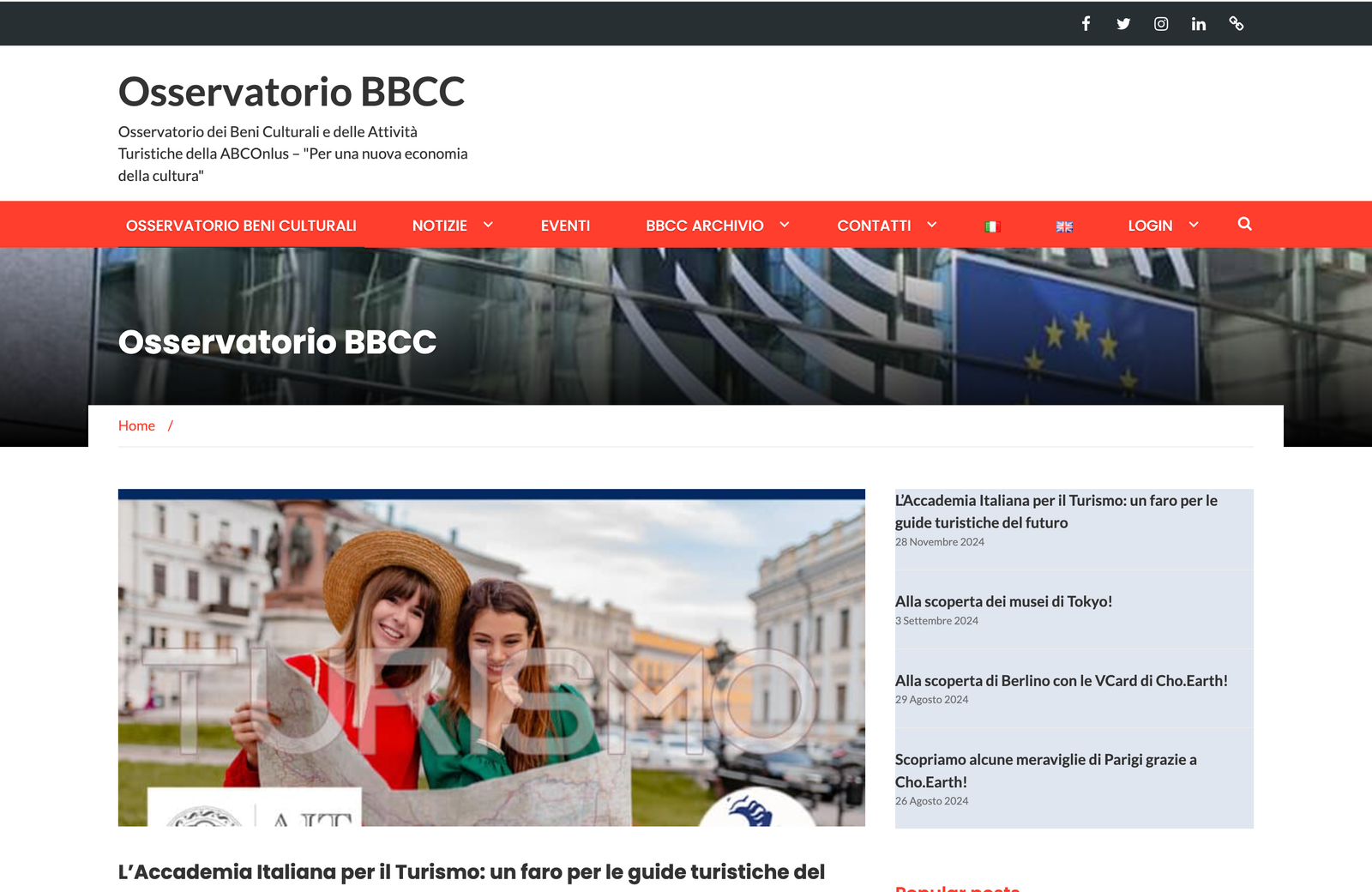Open the Eventi menu item
This screenshot has width=1372, height=892.
[x=565, y=226]
